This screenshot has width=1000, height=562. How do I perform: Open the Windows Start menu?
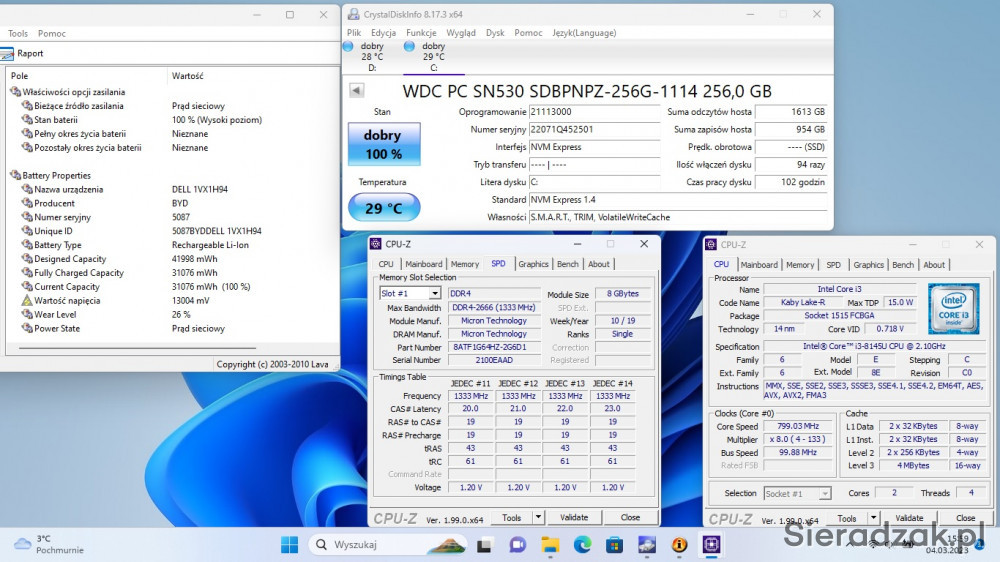coord(290,544)
